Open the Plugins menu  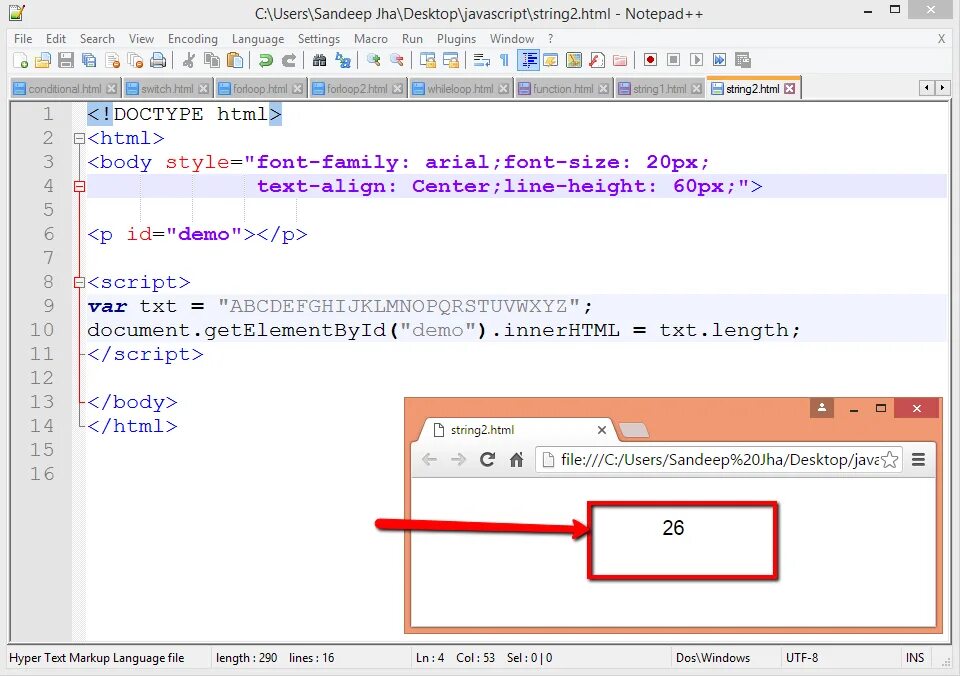[x=456, y=39]
